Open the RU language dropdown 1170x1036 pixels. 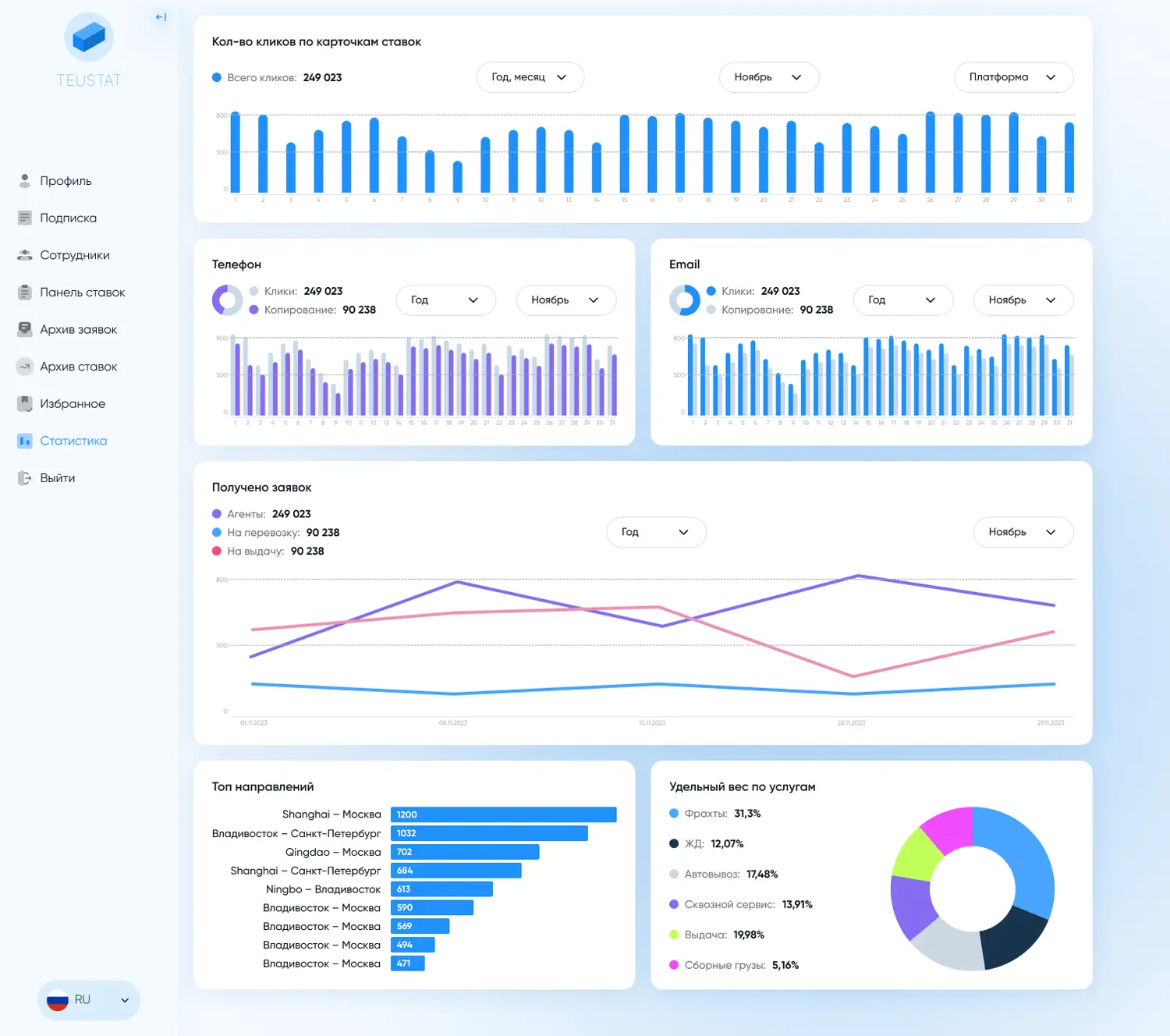[x=89, y=1000]
